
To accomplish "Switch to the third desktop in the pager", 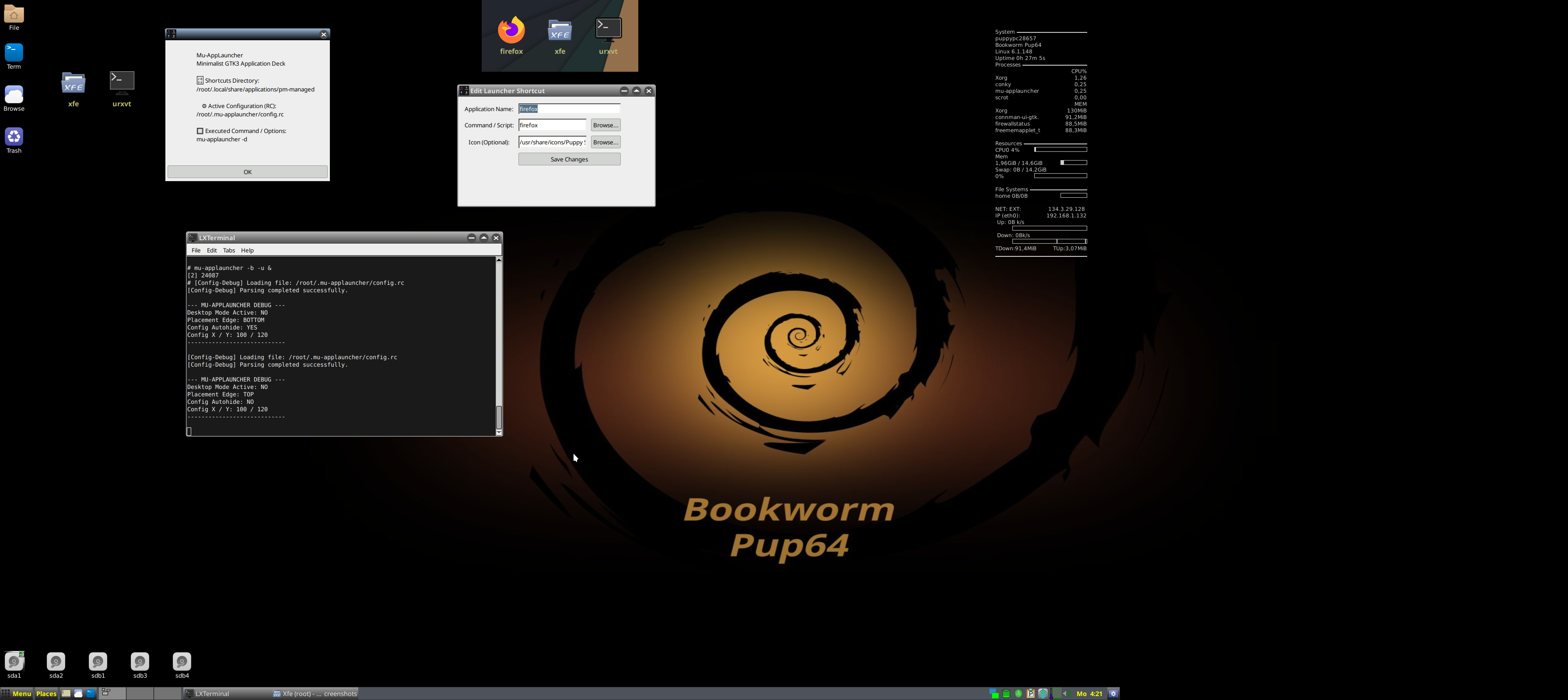I will click(x=168, y=693).
